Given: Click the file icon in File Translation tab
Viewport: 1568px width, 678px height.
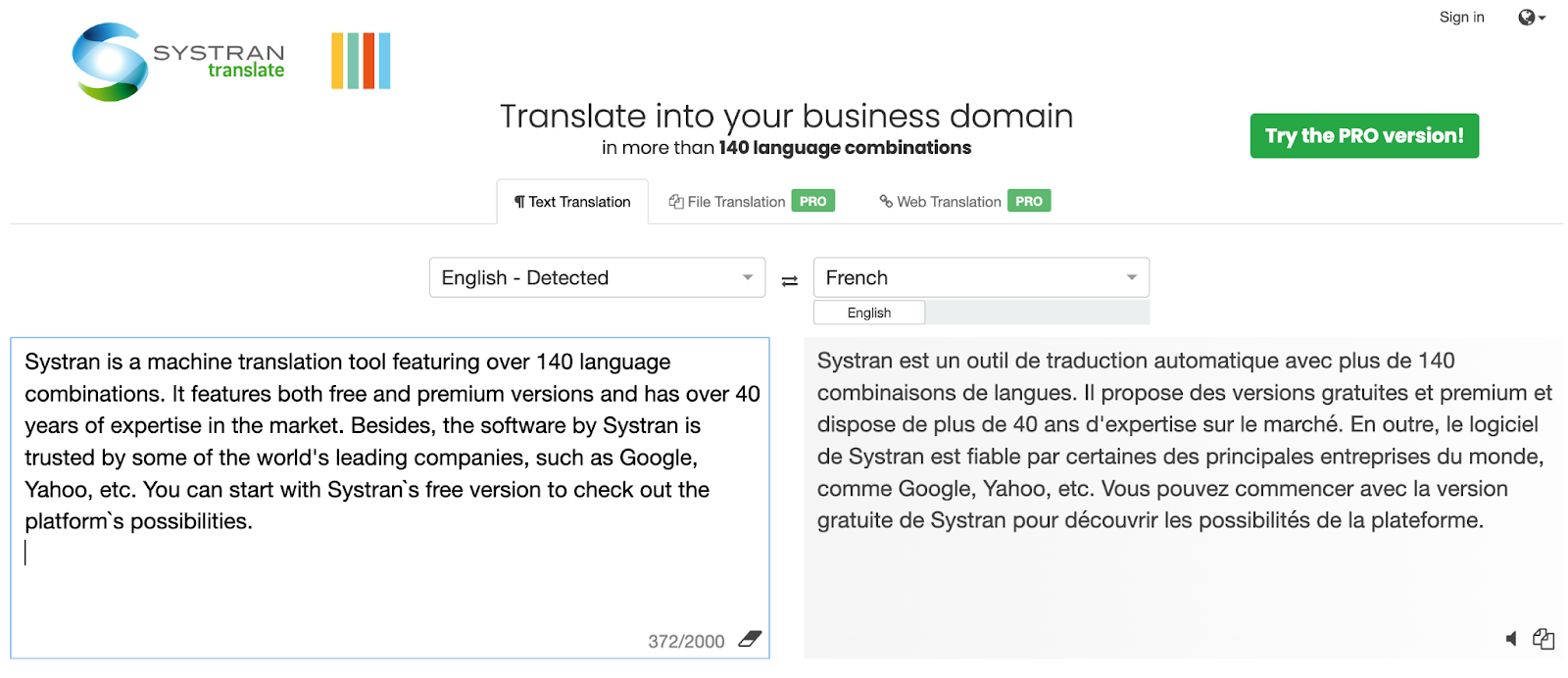Looking at the screenshot, I should tap(676, 202).
